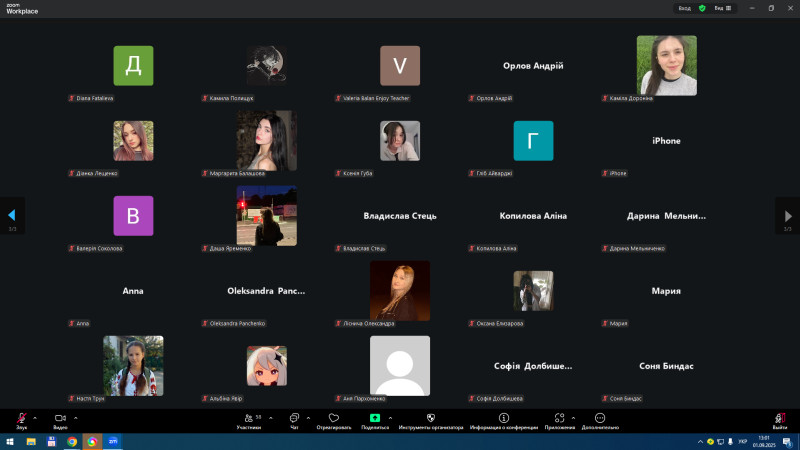Screen dimensions: 800x450
Task: Unmute the microphone (Звук)
Action: tap(21, 418)
